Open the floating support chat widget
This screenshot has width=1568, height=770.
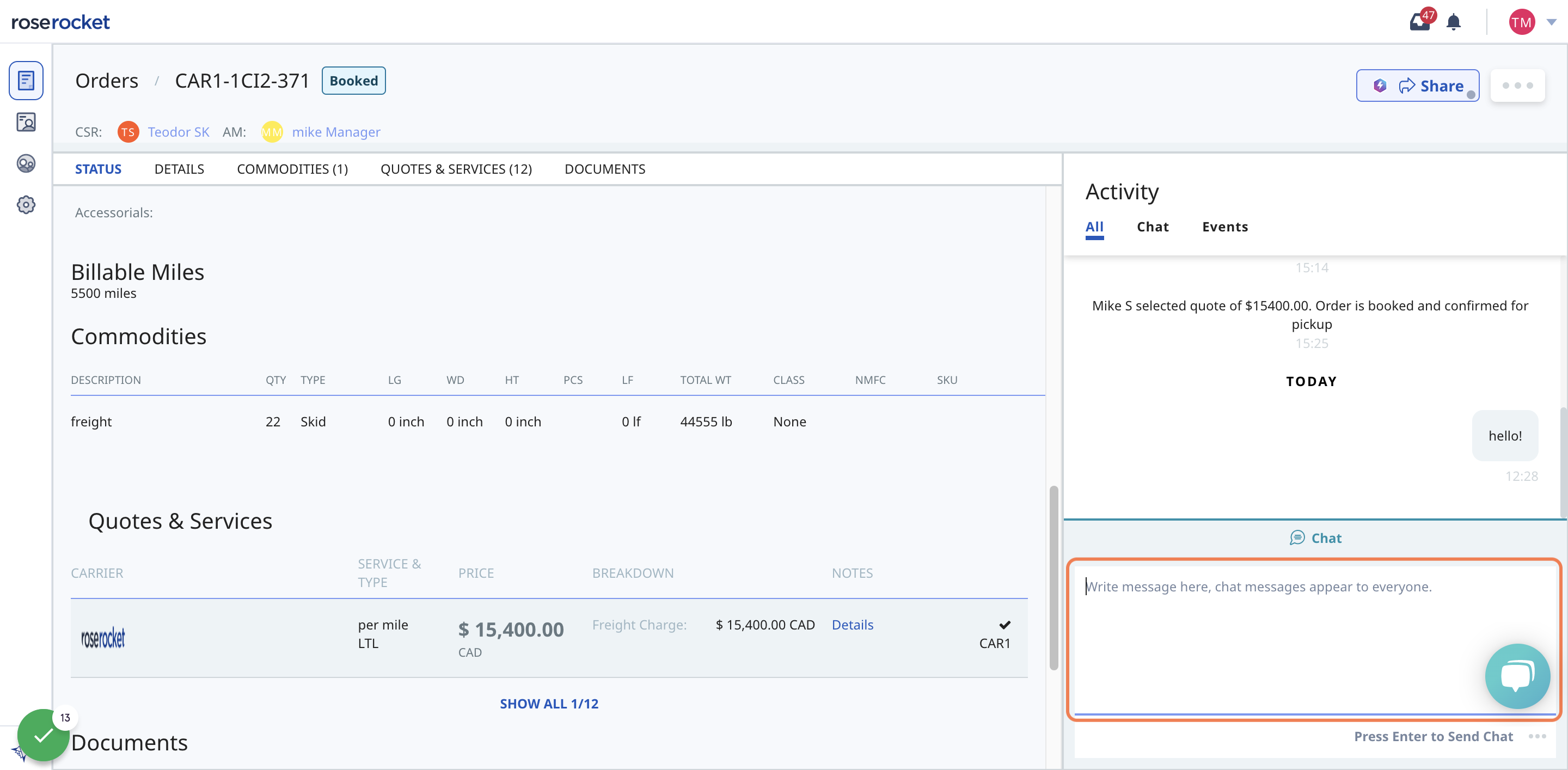pos(1517,676)
